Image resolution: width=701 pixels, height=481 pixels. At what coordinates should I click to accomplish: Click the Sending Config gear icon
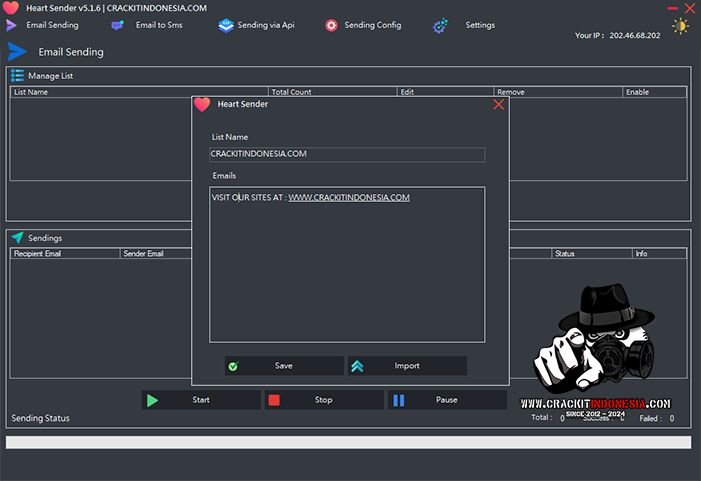click(331, 25)
